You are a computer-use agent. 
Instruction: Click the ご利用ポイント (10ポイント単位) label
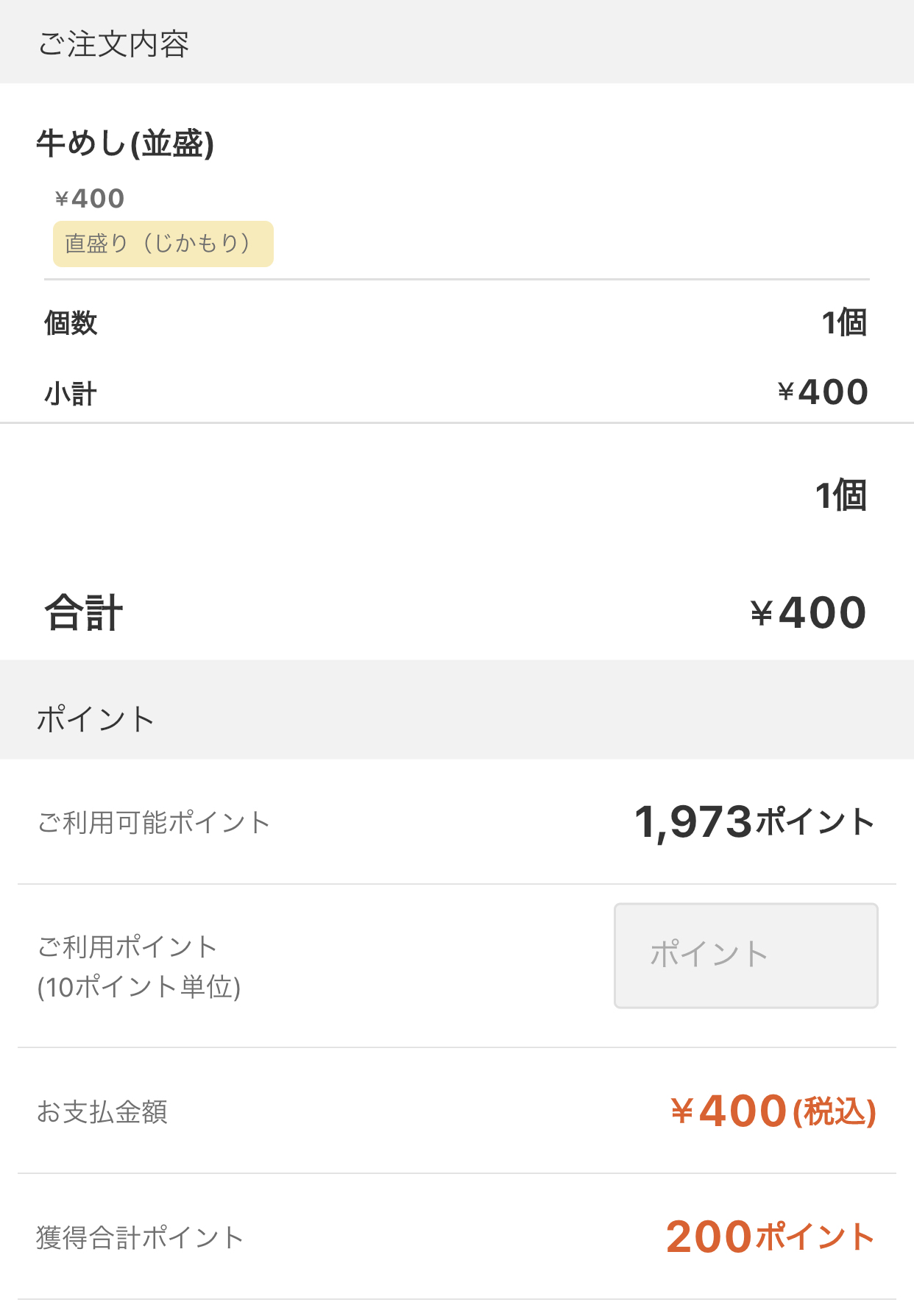(138, 966)
